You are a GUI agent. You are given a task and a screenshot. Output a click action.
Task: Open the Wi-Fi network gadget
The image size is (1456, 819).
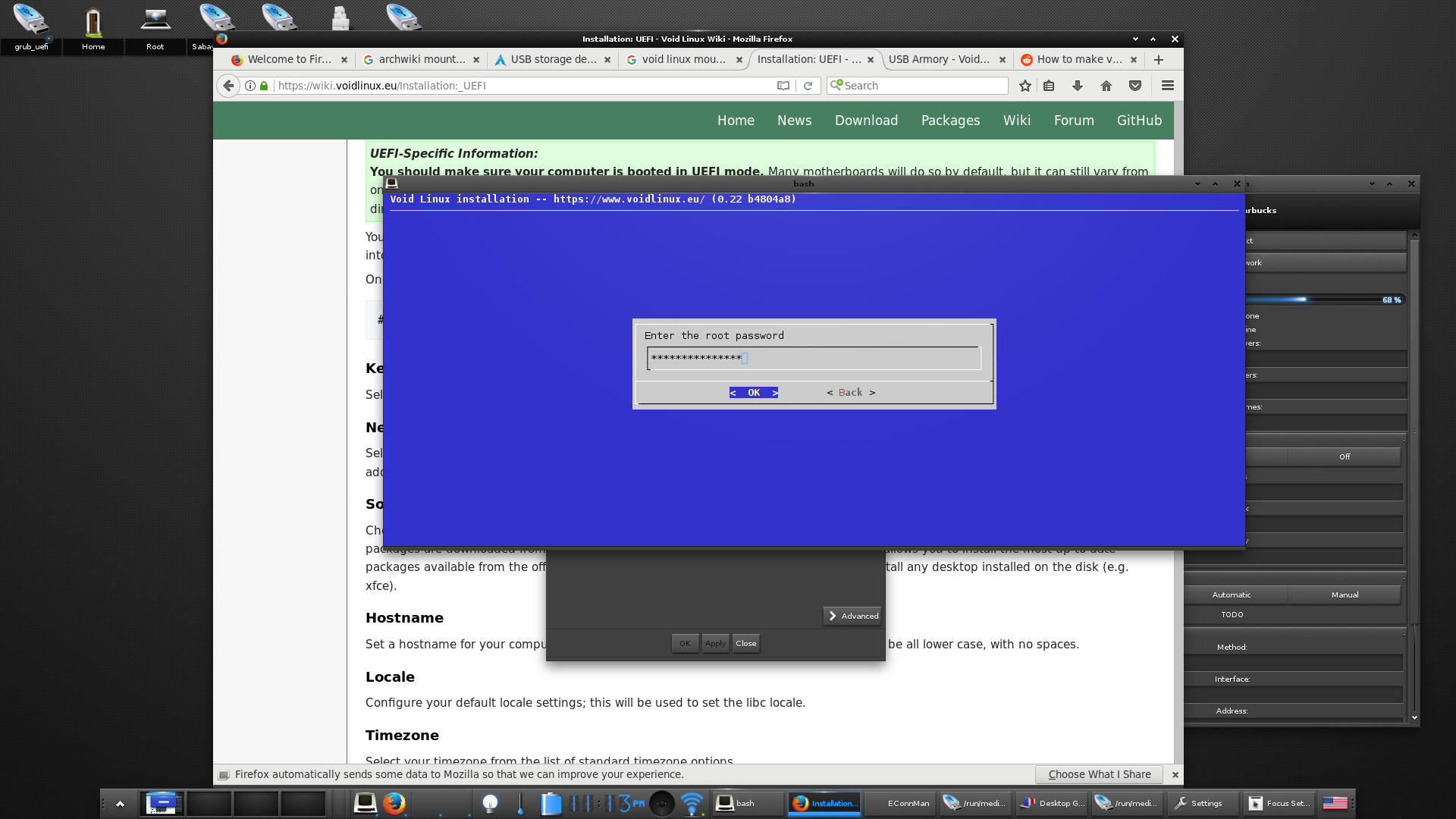pyautogui.click(x=692, y=803)
